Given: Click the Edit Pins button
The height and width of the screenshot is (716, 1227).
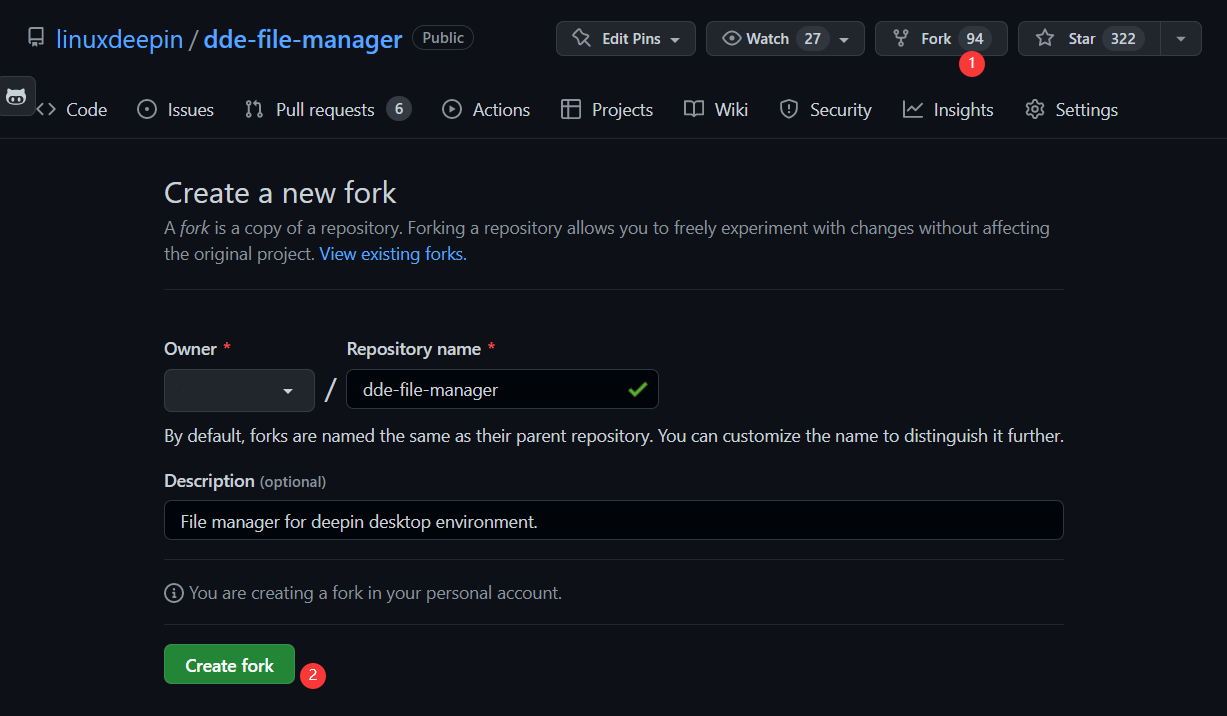Looking at the screenshot, I should [x=626, y=39].
